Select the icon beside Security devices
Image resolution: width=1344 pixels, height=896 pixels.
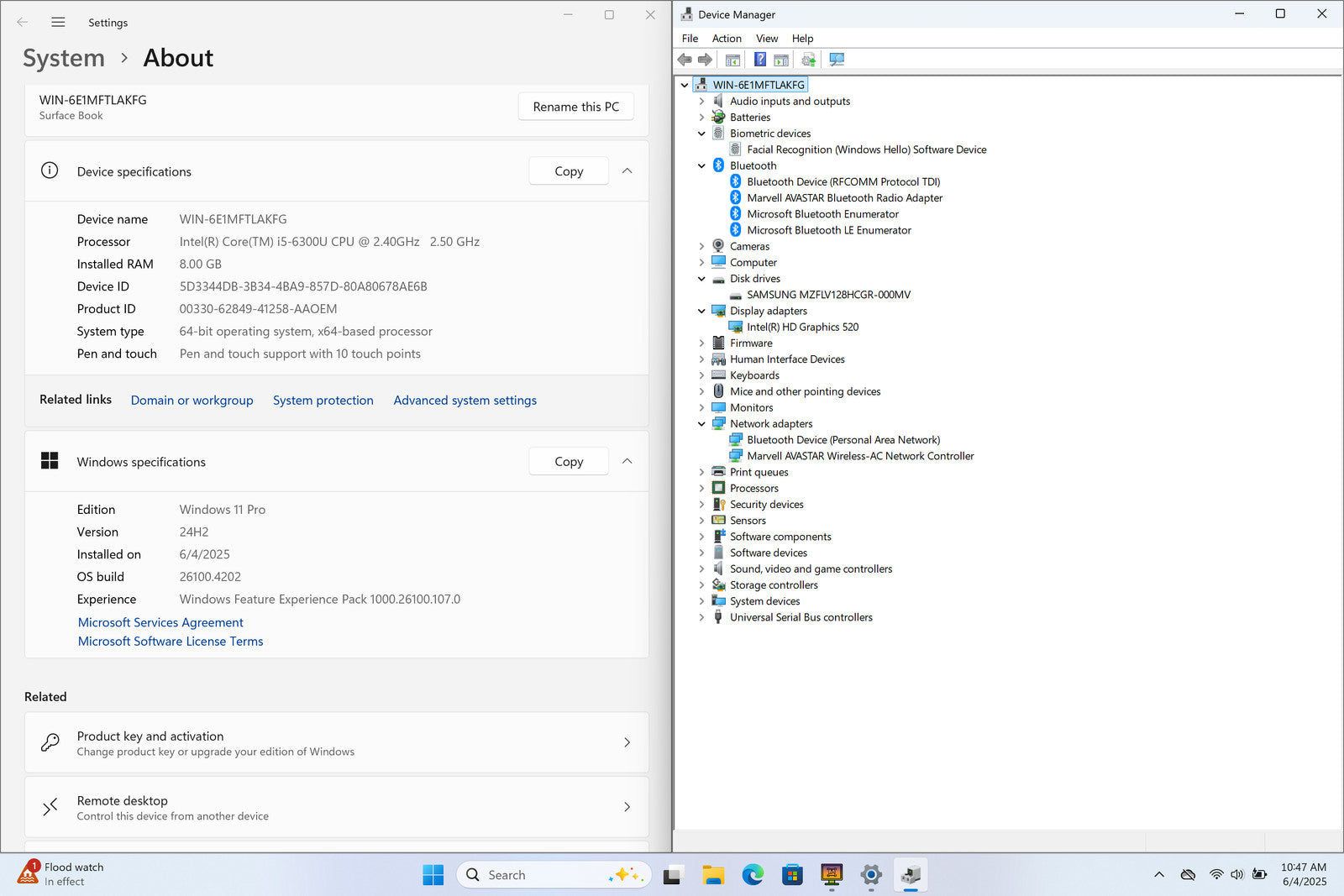(x=718, y=505)
